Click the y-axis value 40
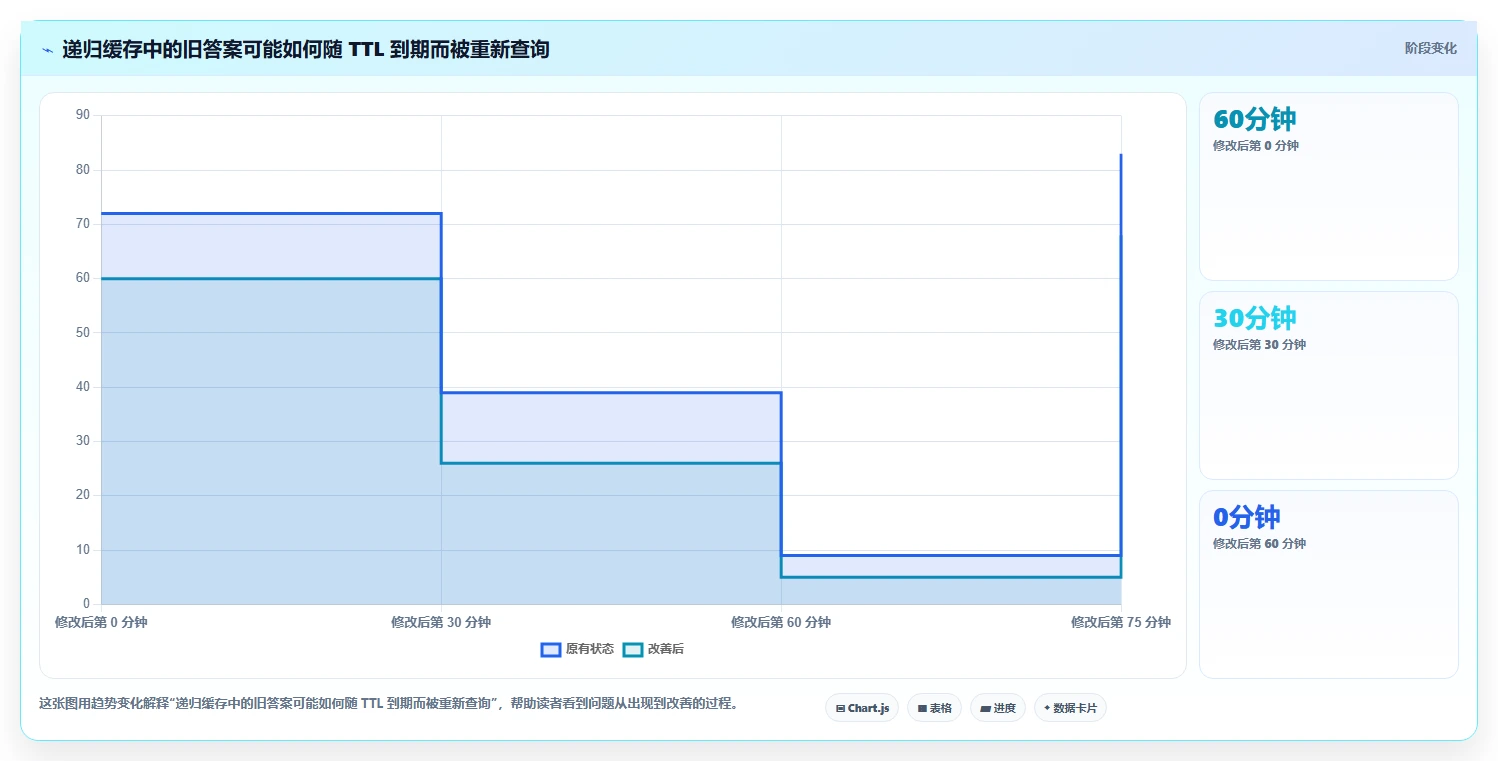The image size is (1498, 761). point(83,387)
